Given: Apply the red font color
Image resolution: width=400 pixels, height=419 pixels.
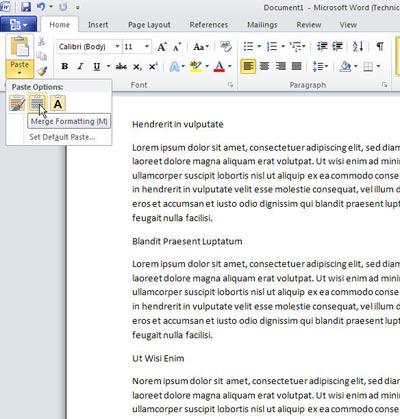Looking at the screenshot, I should tap(219, 66).
